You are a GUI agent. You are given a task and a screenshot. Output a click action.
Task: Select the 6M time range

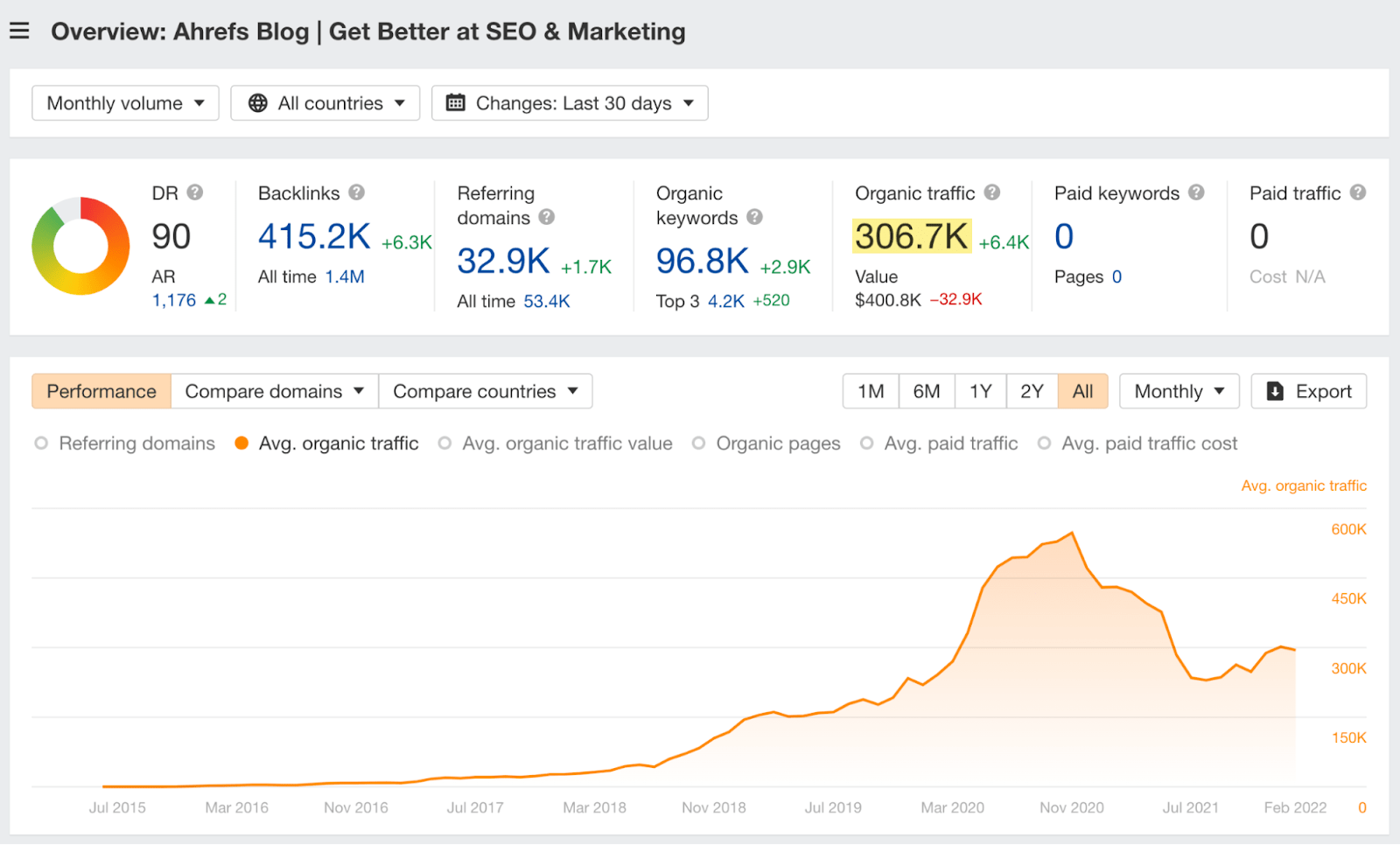pos(927,391)
